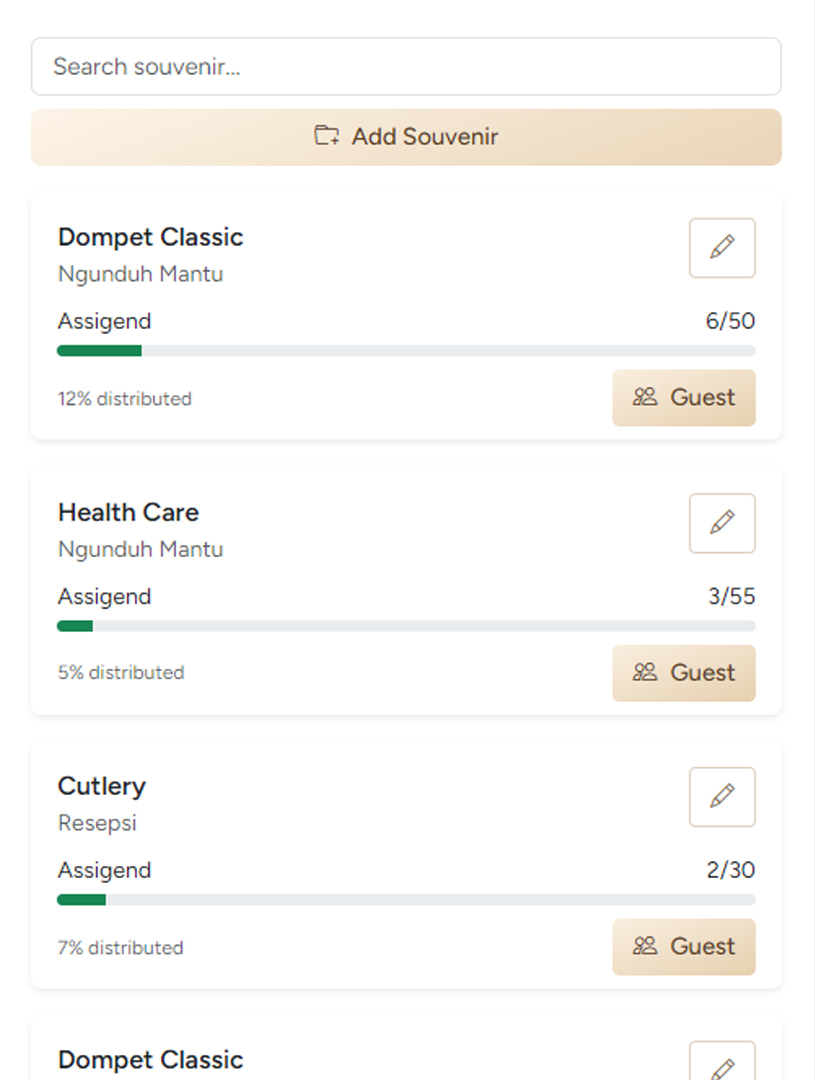Open the Guest list for Health Care
Image resolution: width=815 pixels, height=1080 pixels.
684,673
